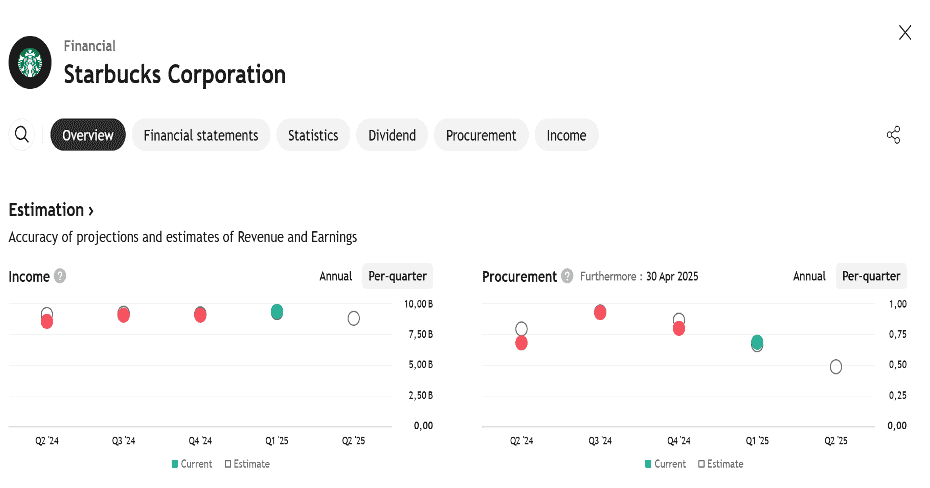Click the 'Financial' category label
The image size is (930, 488).
point(90,46)
